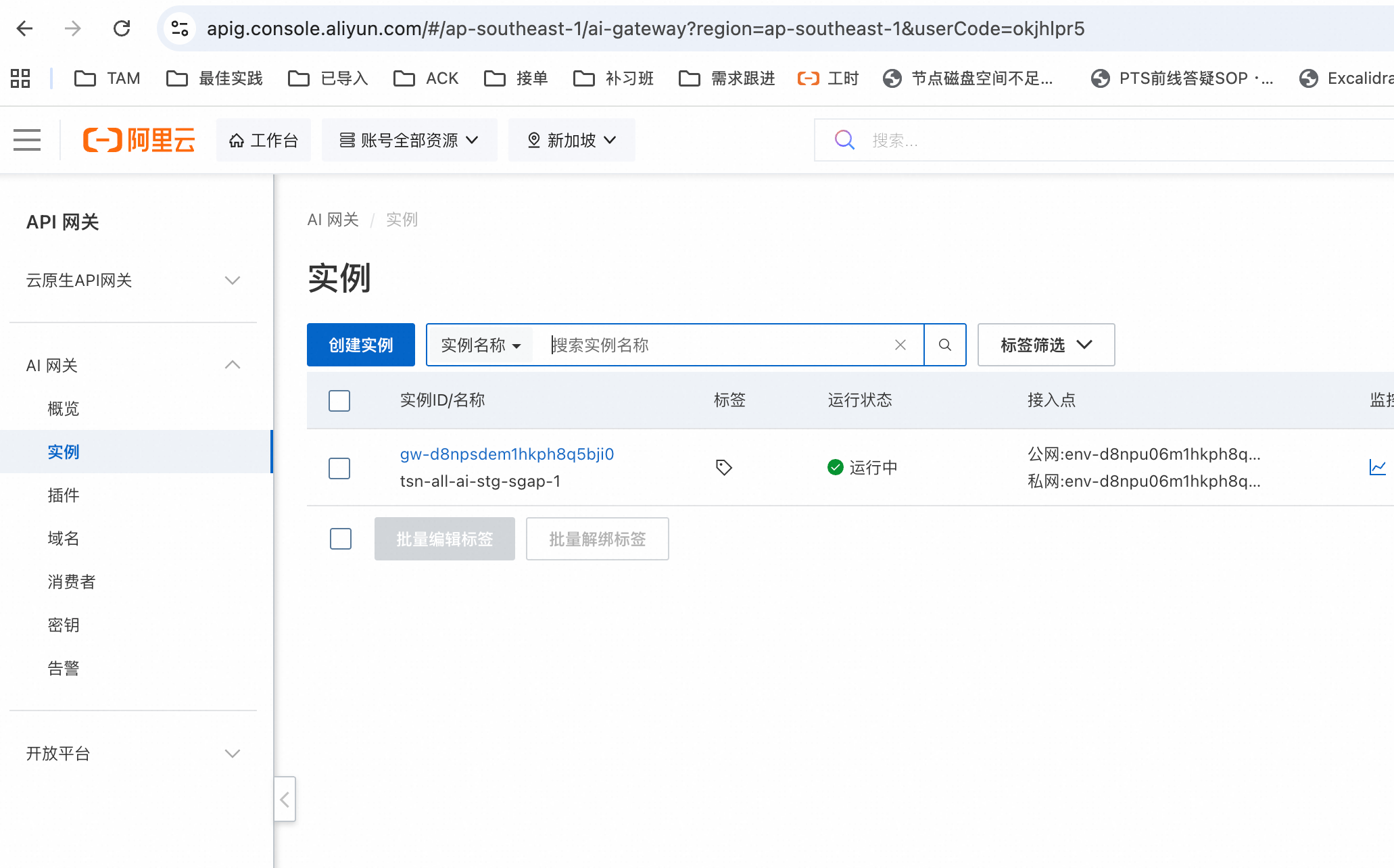Select 实例 in the sidebar
Image resolution: width=1394 pixels, height=868 pixels.
point(64,452)
